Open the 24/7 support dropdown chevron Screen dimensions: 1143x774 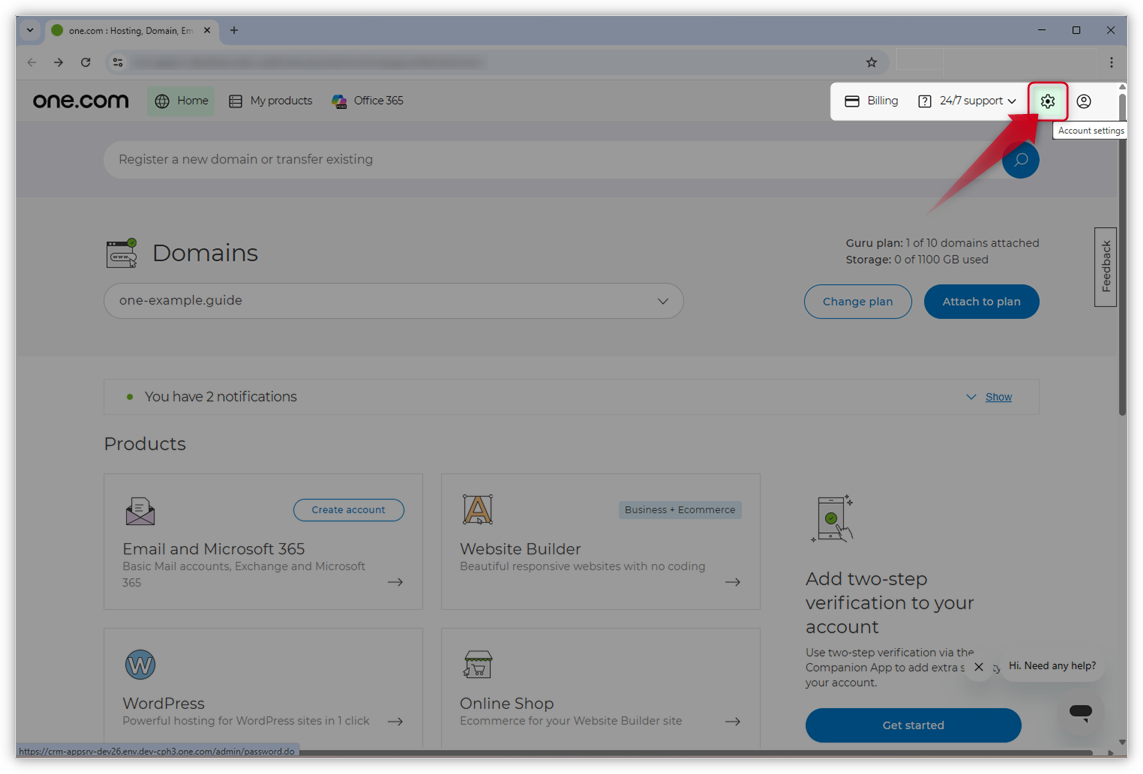pos(1012,101)
